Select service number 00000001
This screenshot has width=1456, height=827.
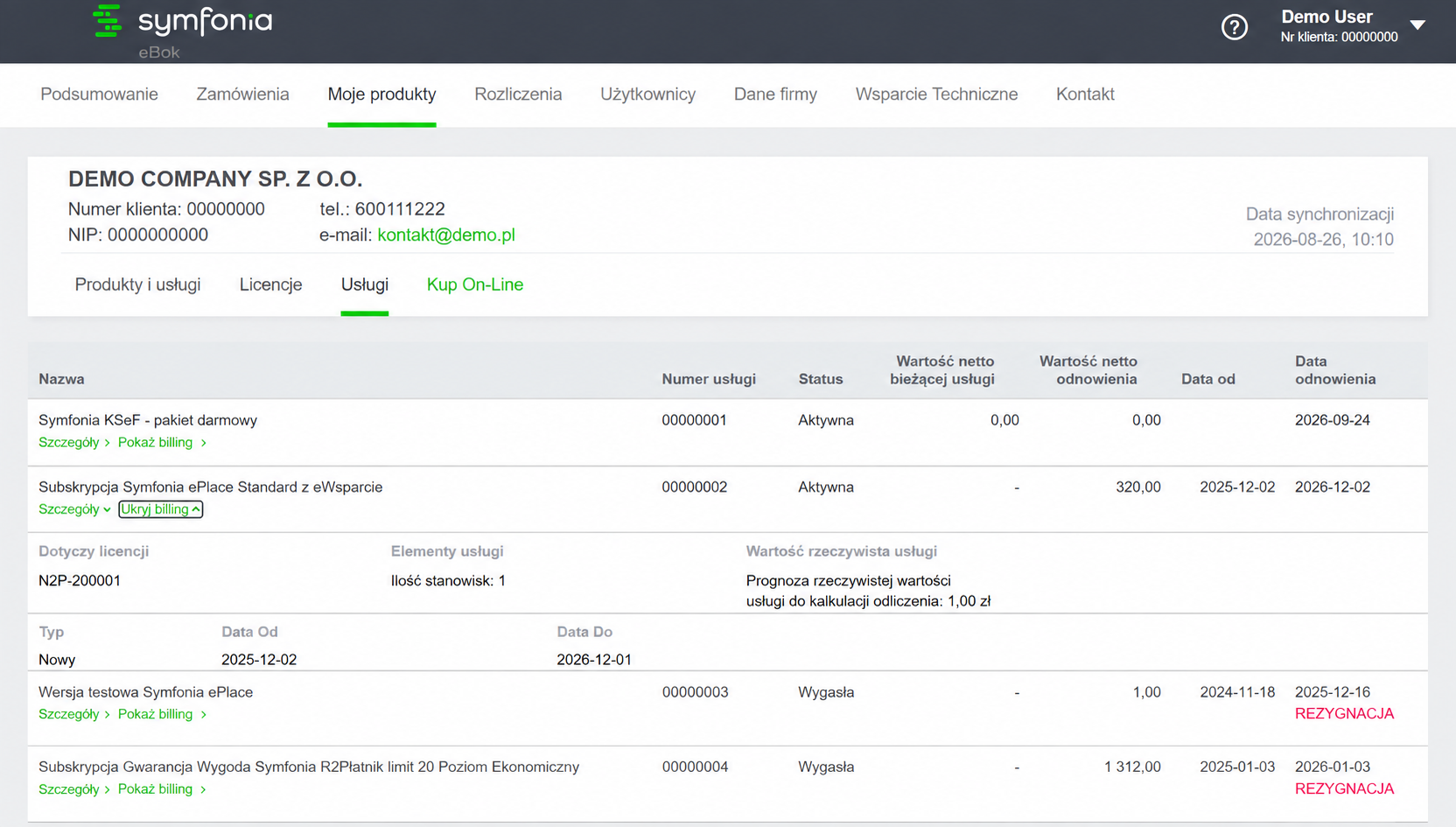[694, 420]
